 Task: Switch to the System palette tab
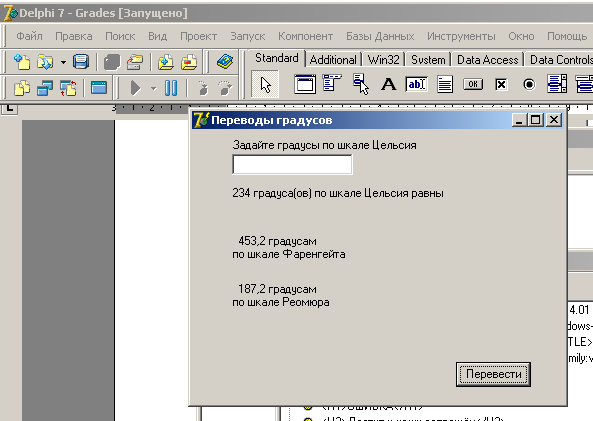point(428,60)
